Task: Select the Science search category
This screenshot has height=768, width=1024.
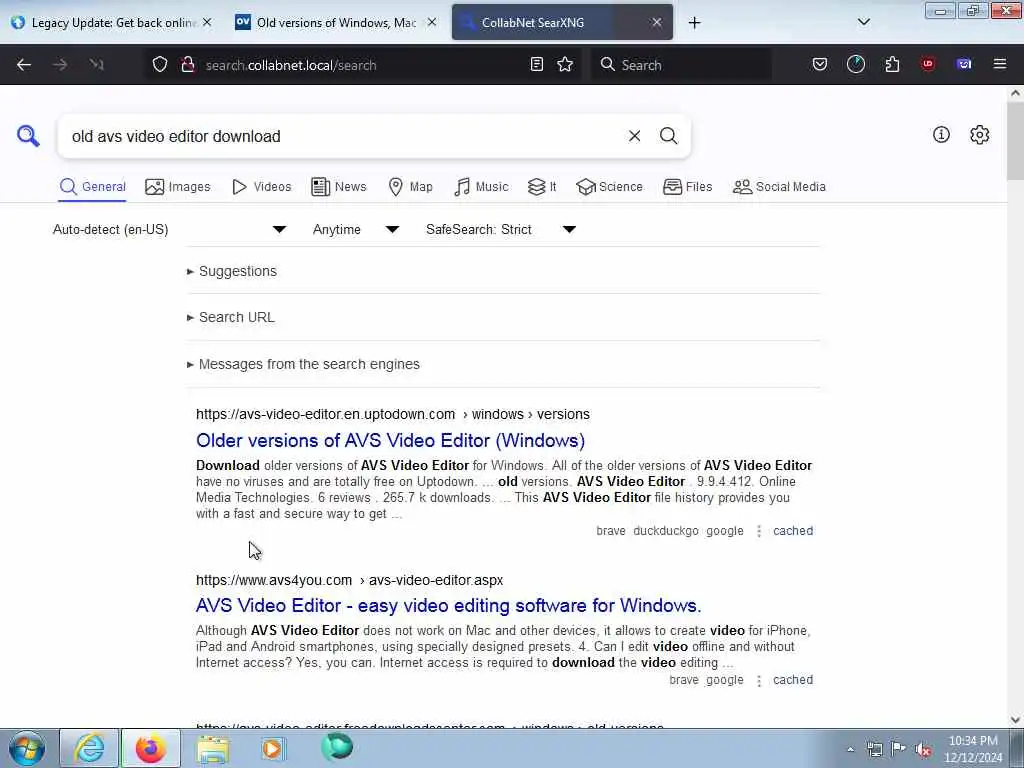Action: tap(609, 187)
